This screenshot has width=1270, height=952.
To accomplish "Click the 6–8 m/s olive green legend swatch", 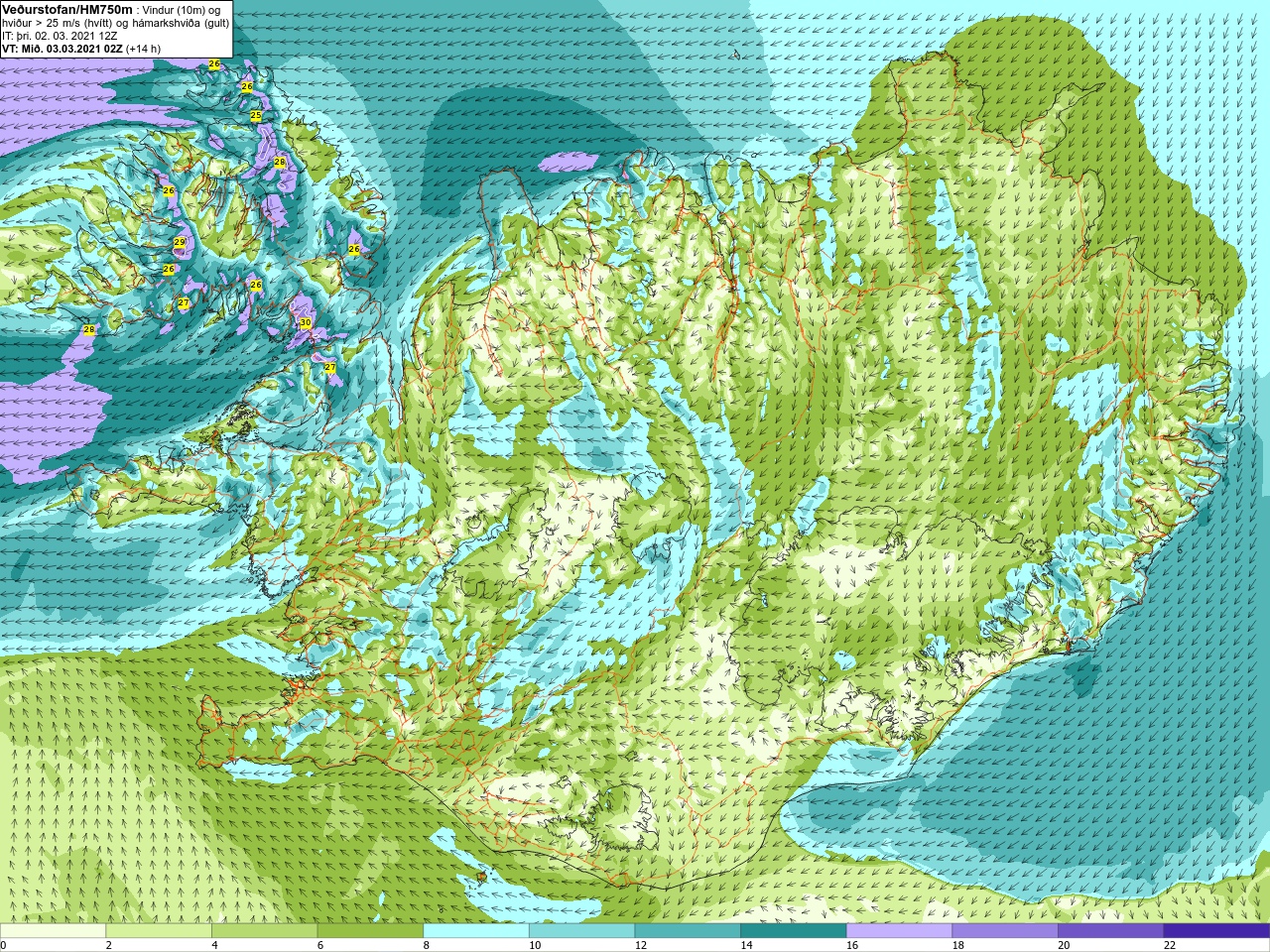I will tap(370, 931).
